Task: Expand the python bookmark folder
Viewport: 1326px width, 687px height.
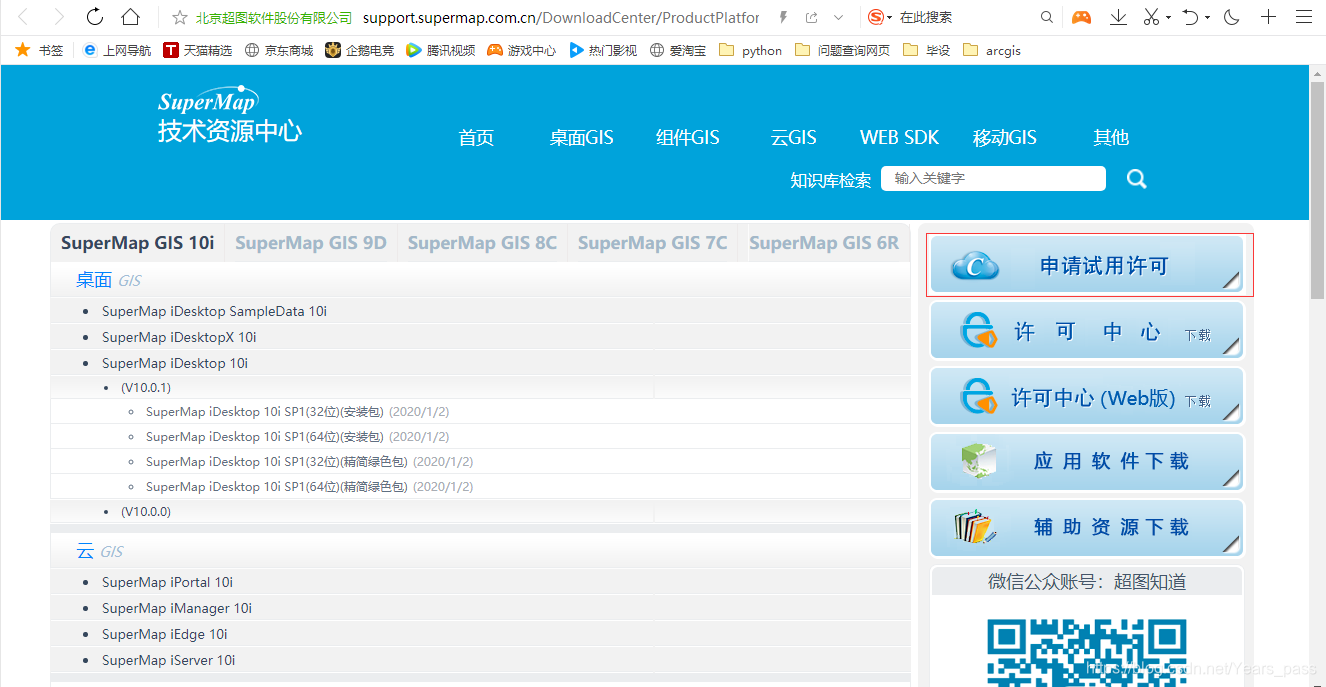Action: point(750,50)
